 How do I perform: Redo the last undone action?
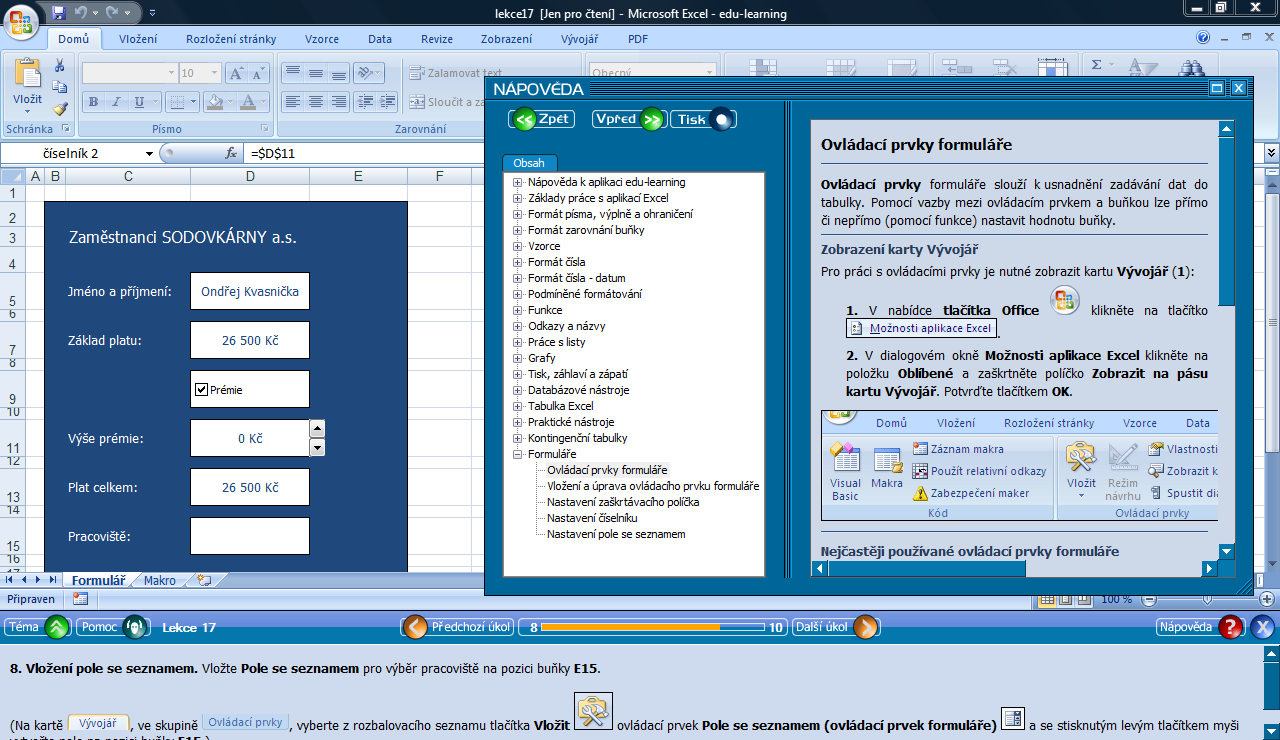coord(112,13)
